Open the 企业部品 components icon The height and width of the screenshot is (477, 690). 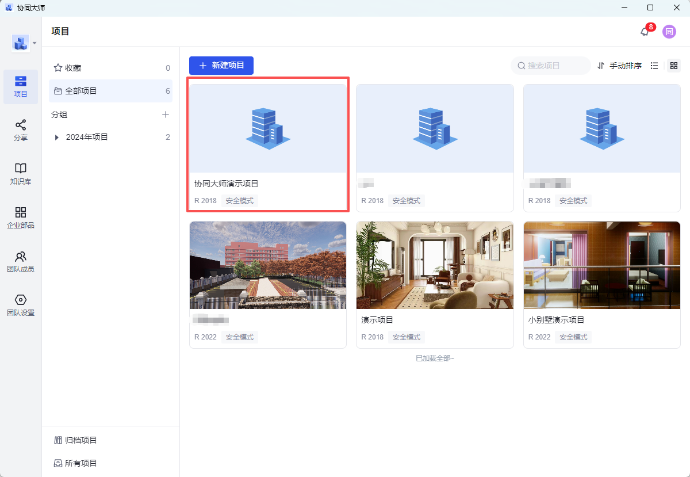[x=20, y=217]
